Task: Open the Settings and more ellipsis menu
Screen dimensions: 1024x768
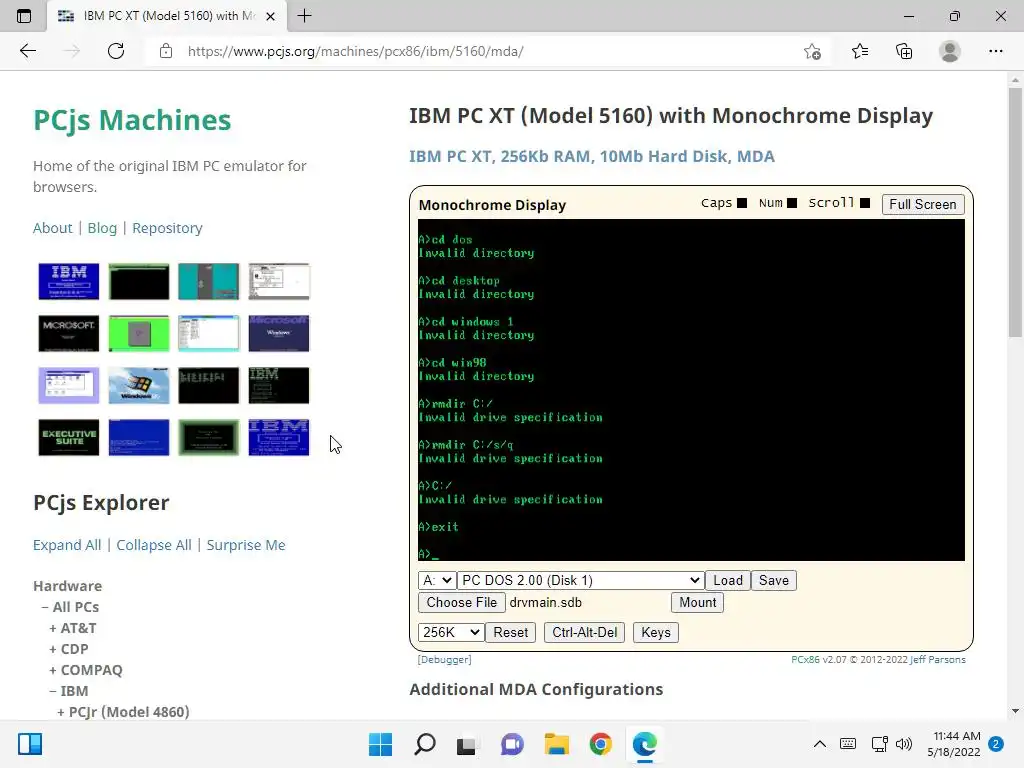Action: (995, 51)
